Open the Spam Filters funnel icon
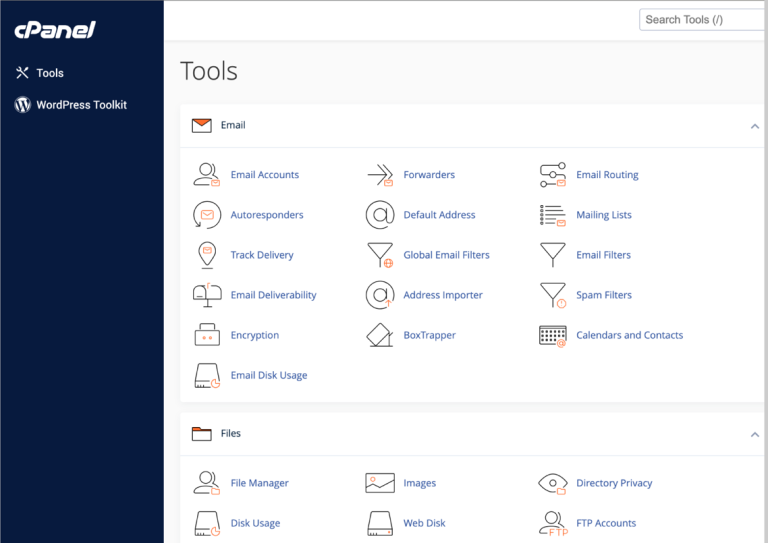This screenshot has width=768, height=543. click(x=553, y=295)
